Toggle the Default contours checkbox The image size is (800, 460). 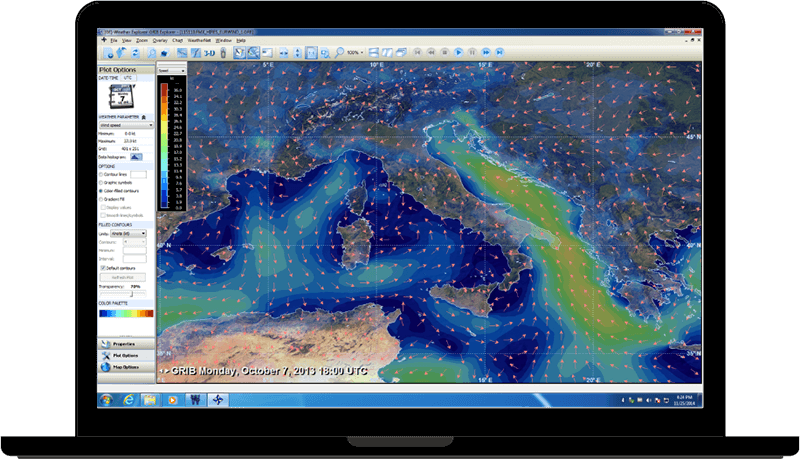102,268
